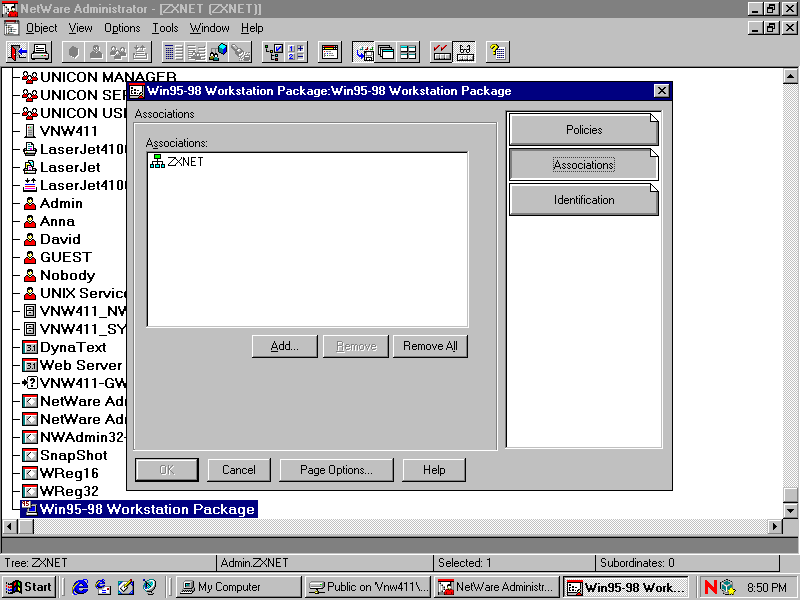Click the grayed OK button
800x600 pixels.
[167, 470]
